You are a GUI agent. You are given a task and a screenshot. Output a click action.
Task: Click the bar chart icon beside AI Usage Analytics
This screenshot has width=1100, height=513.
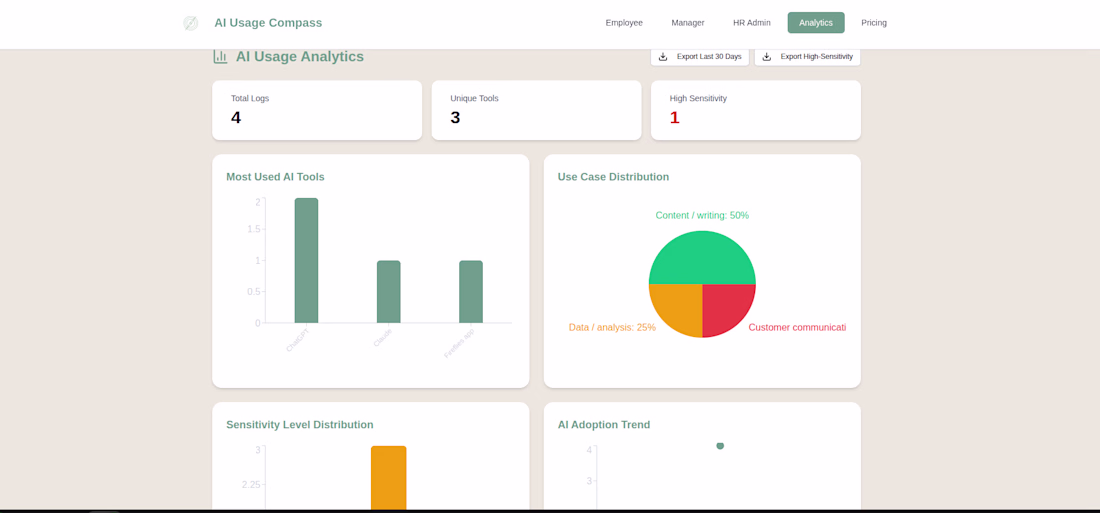point(220,57)
